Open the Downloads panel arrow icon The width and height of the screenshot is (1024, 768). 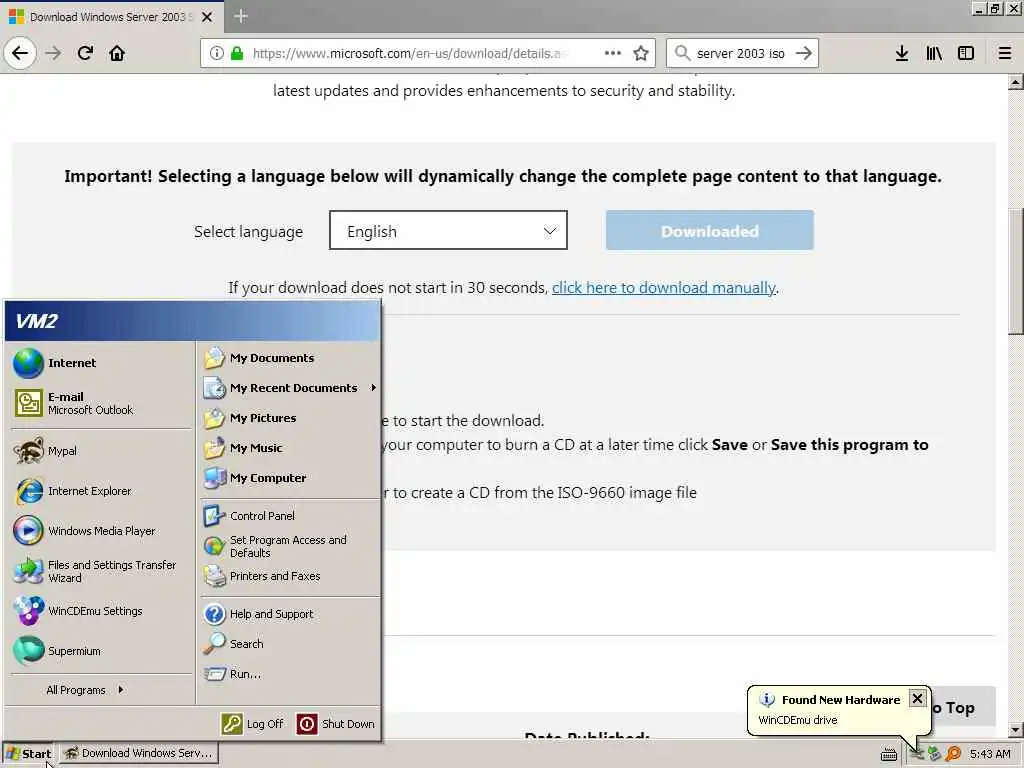pyautogui.click(x=902, y=53)
